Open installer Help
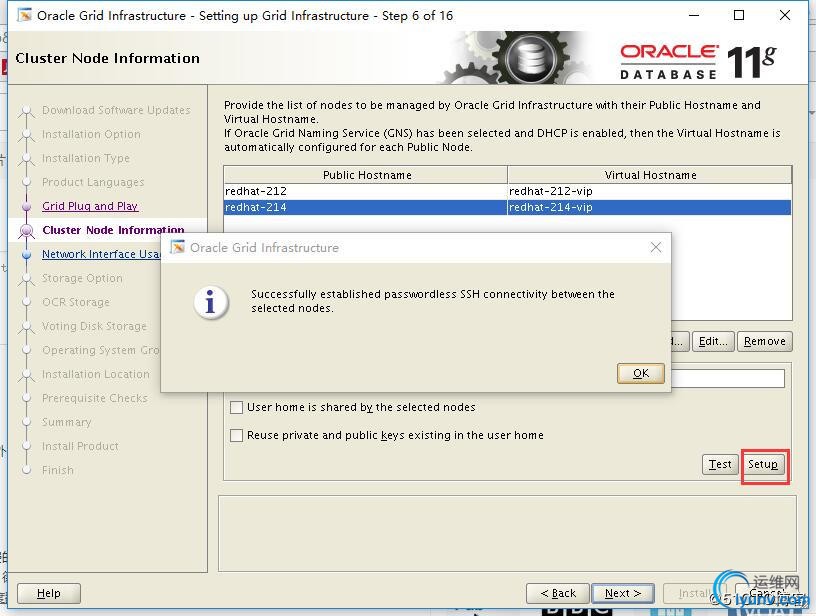This screenshot has height=616, width=816. tap(49, 593)
